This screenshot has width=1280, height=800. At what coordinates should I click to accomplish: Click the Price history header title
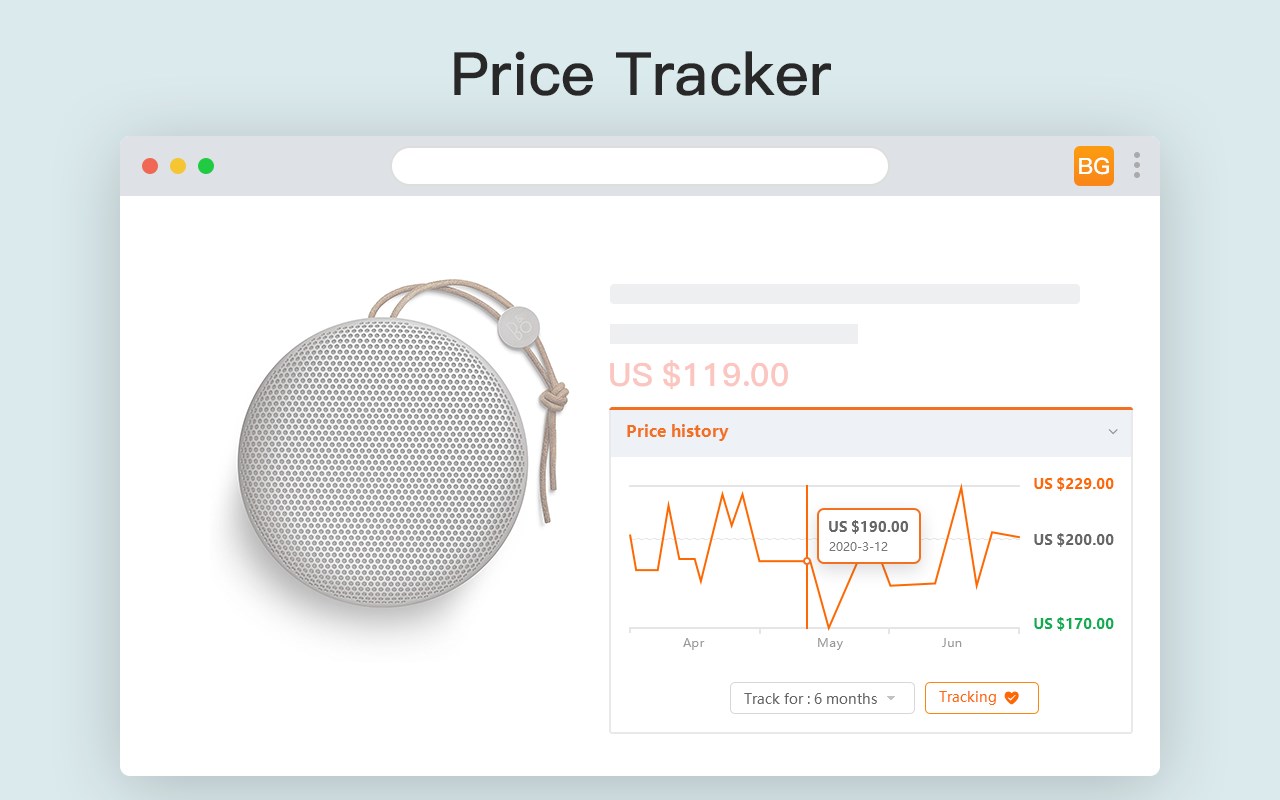(x=677, y=432)
